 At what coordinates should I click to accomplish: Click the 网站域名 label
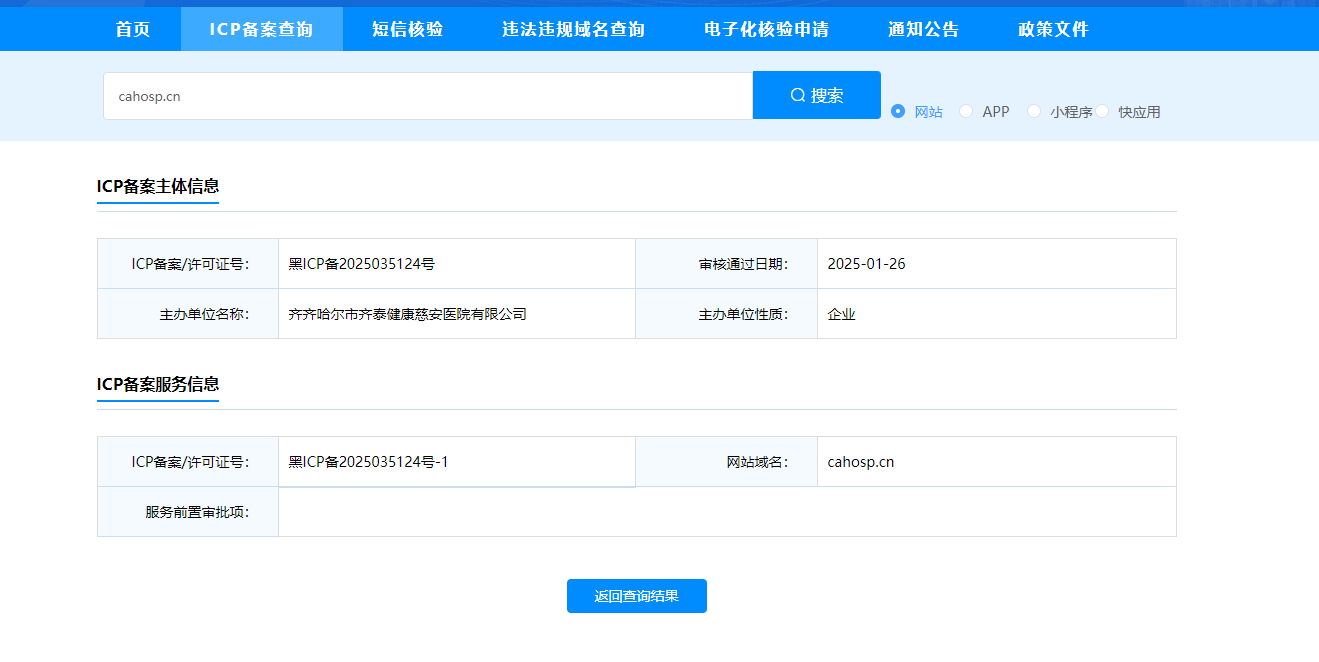point(758,462)
